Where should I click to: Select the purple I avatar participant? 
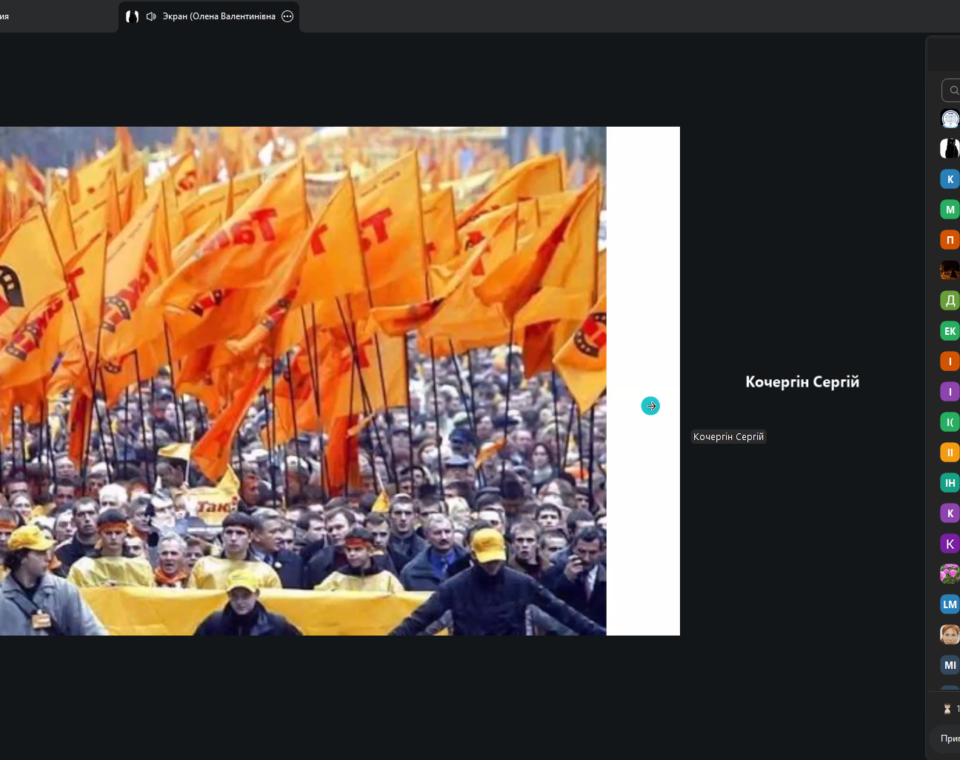point(950,391)
